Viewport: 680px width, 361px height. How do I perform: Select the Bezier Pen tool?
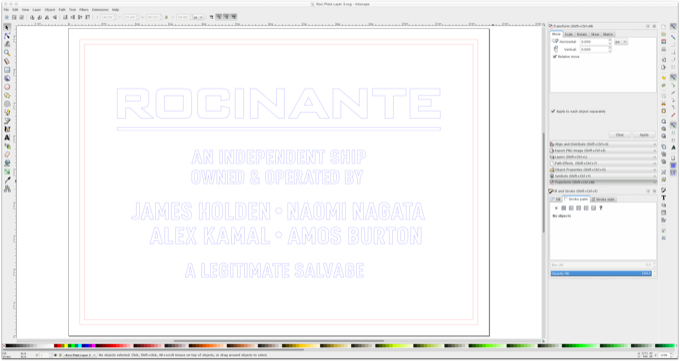7,121
